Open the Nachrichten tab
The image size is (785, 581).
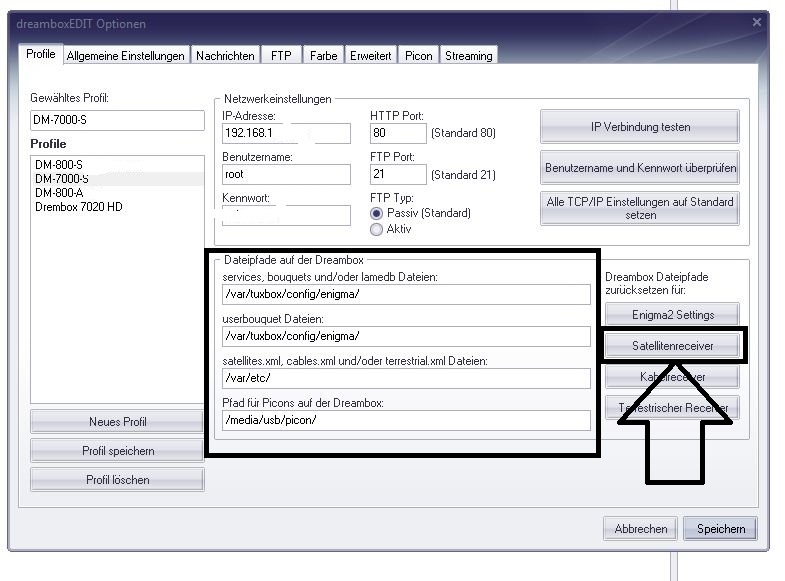225,56
